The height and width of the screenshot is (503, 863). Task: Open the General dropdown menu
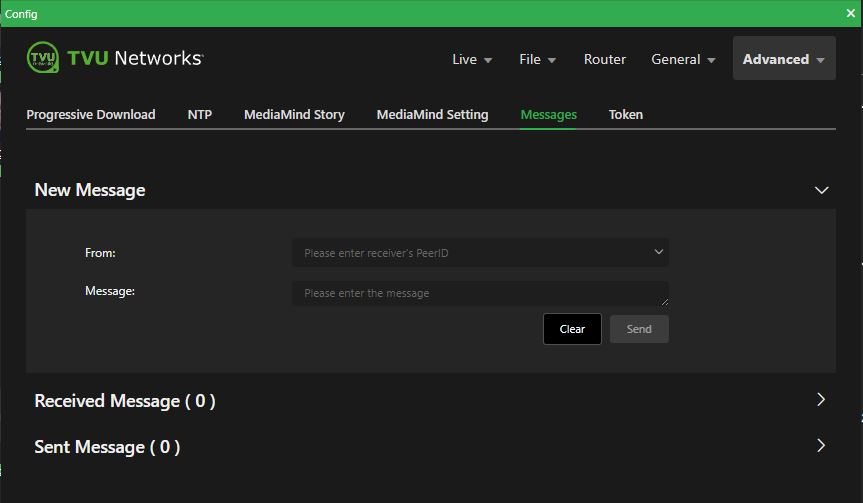tap(683, 59)
